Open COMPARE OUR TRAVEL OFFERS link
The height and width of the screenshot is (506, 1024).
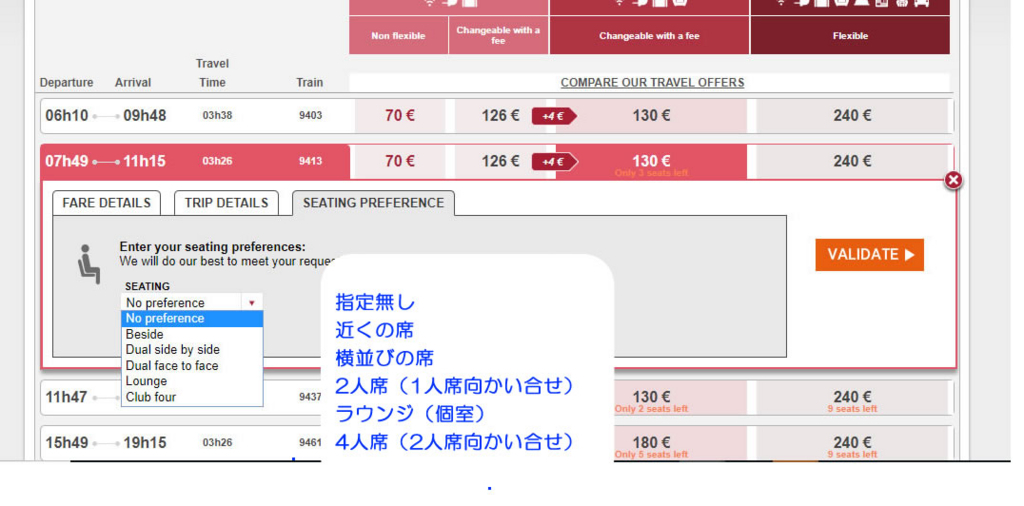pyautogui.click(x=652, y=83)
